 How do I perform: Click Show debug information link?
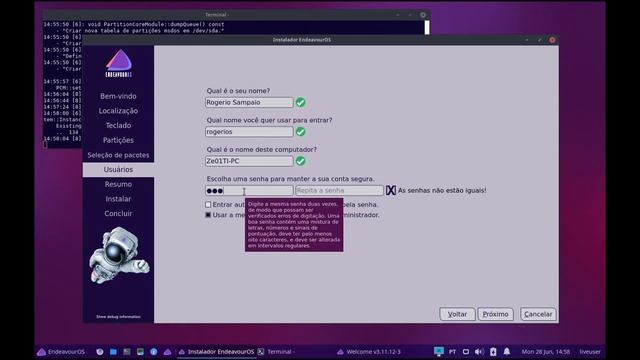(118, 317)
